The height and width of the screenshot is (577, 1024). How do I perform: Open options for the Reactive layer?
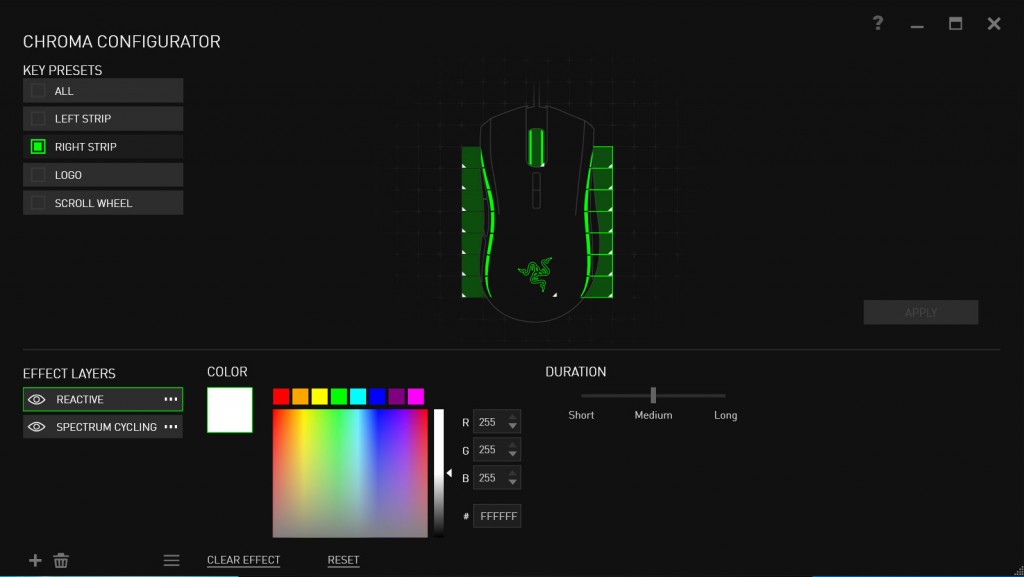(x=171, y=399)
